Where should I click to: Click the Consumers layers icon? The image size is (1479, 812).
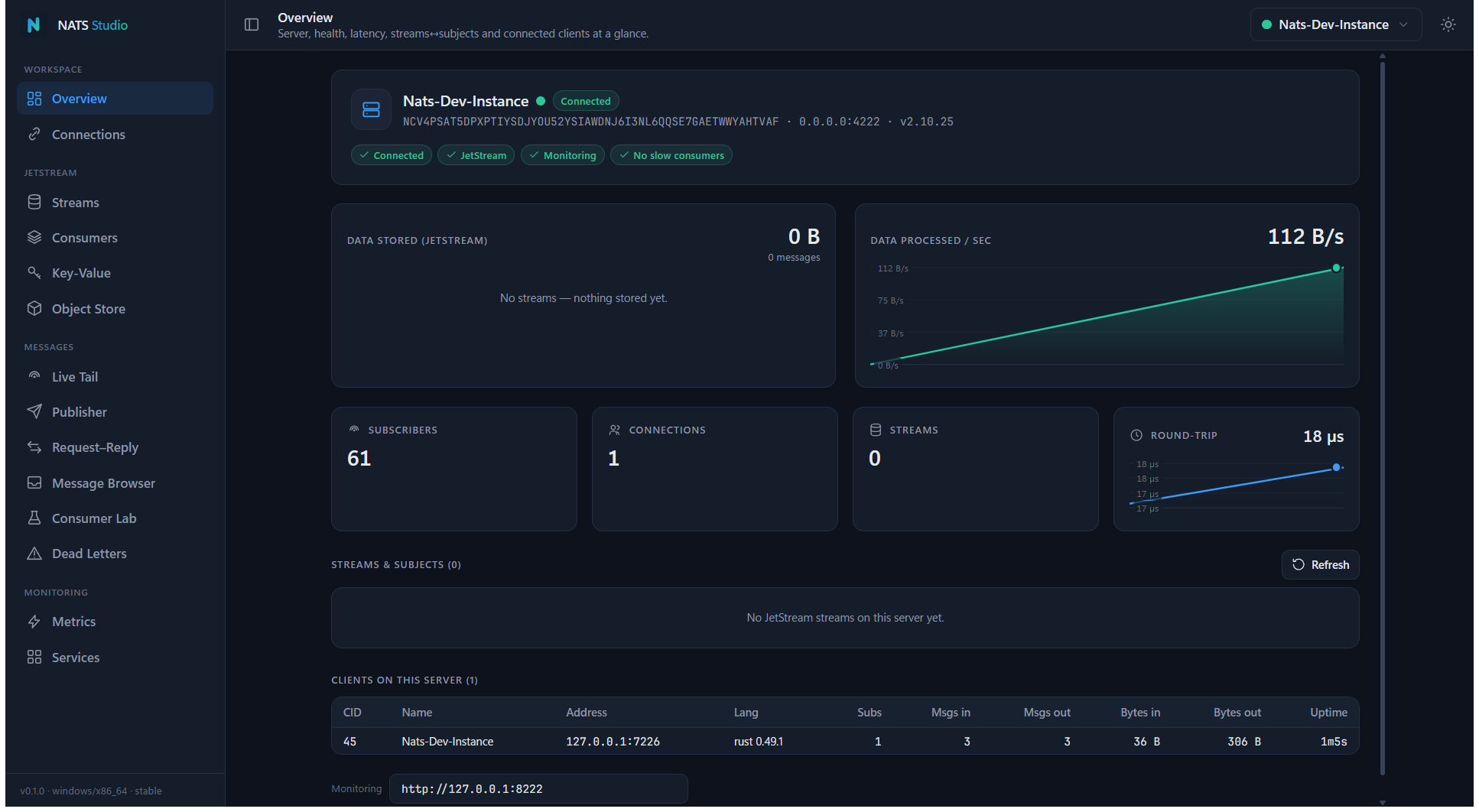pyautogui.click(x=34, y=238)
